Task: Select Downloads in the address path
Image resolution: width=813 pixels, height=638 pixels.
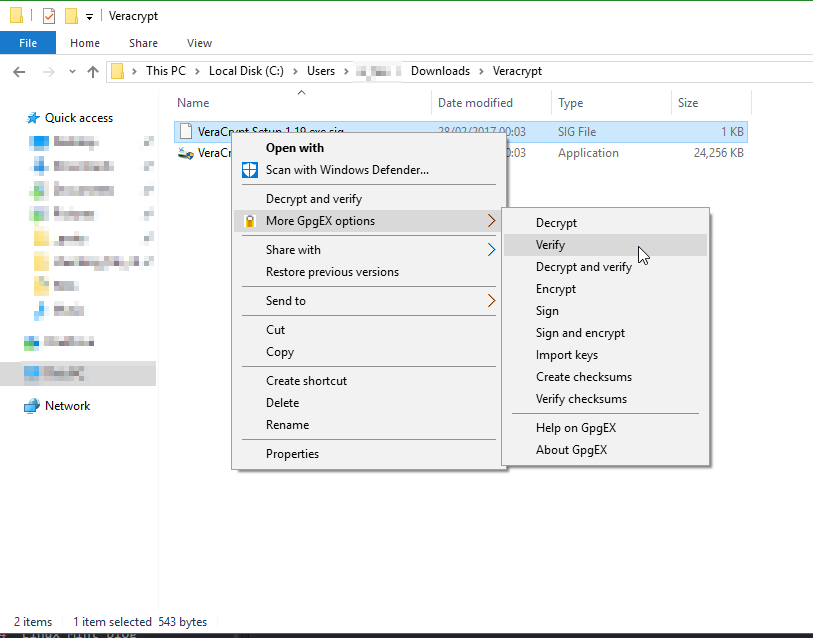Action: coord(440,71)
